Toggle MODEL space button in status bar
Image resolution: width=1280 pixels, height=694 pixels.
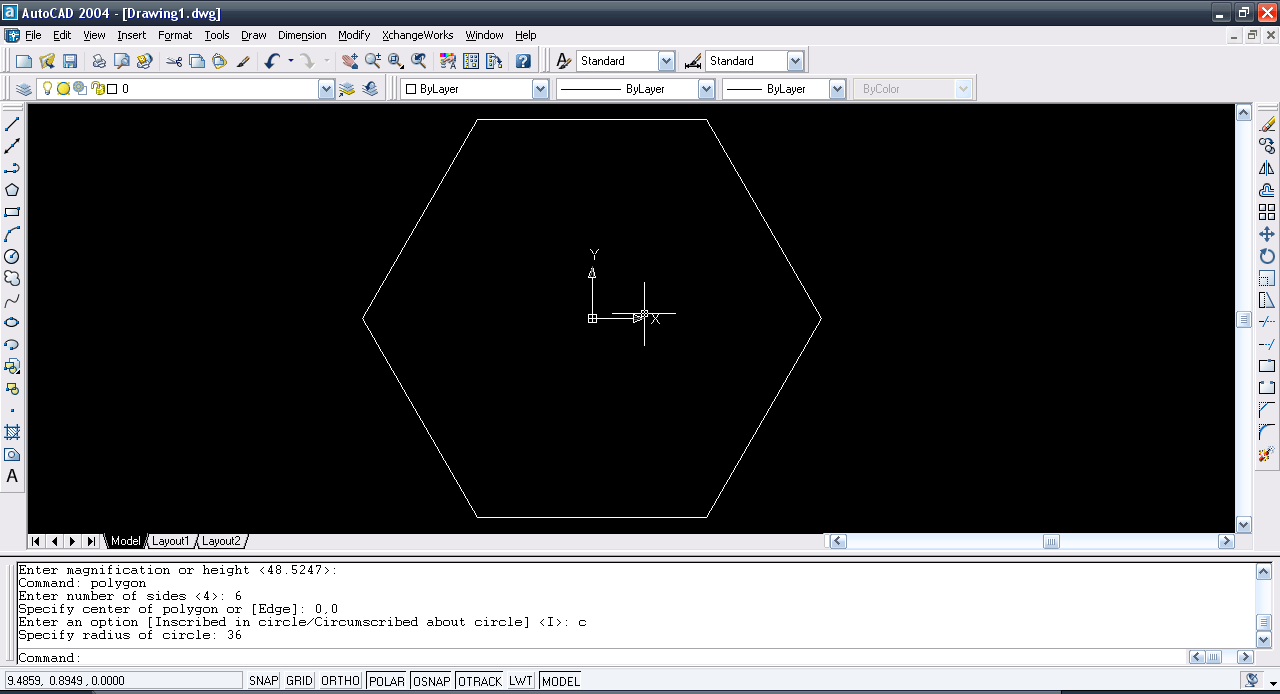pos(561,681)
